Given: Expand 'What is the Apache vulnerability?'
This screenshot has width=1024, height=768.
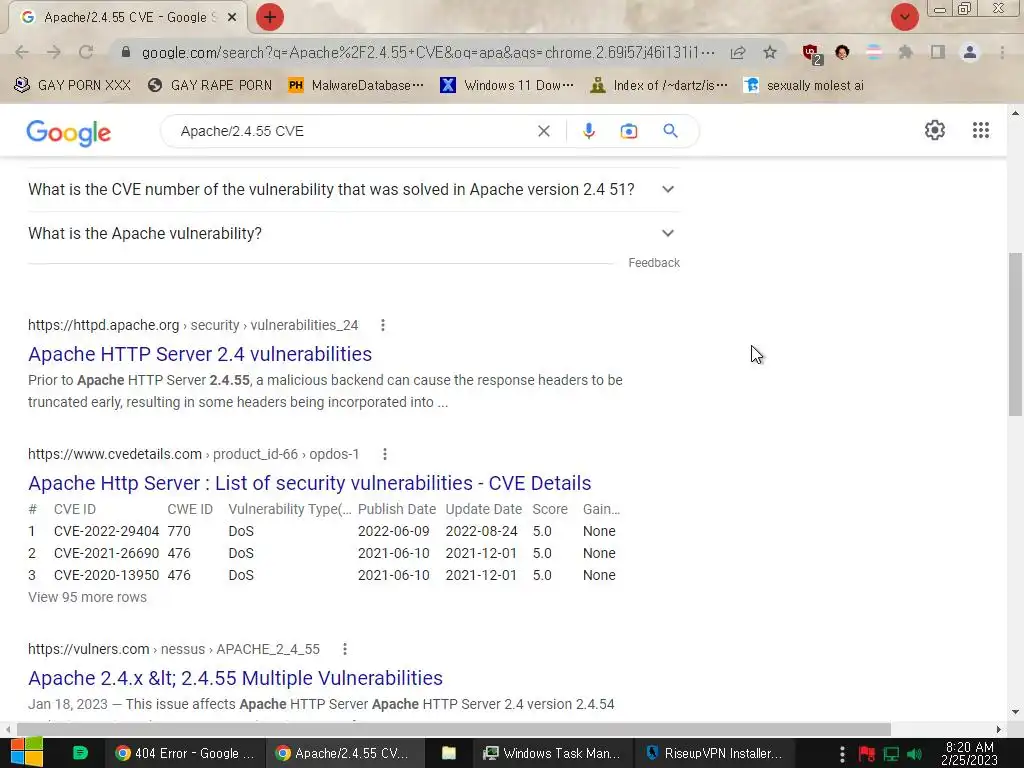Looking at the screenshot, I should click(353, 233).
